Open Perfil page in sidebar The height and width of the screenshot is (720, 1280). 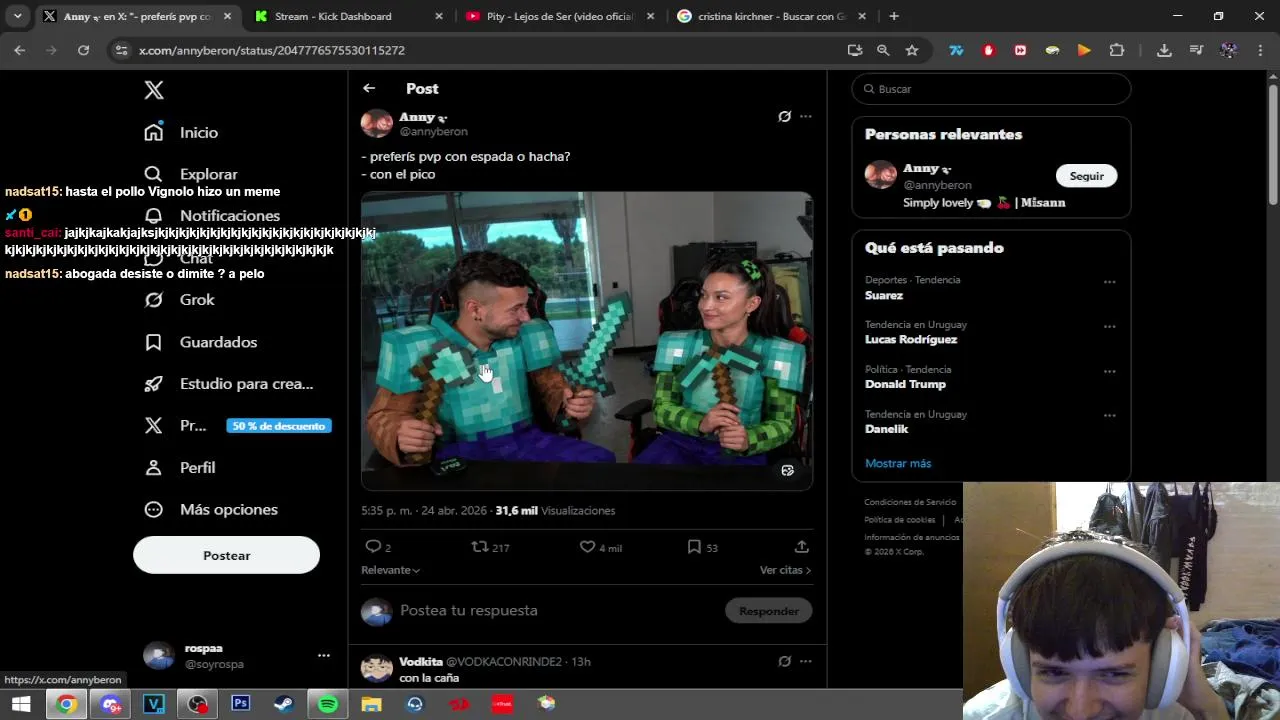coord(180,468)
